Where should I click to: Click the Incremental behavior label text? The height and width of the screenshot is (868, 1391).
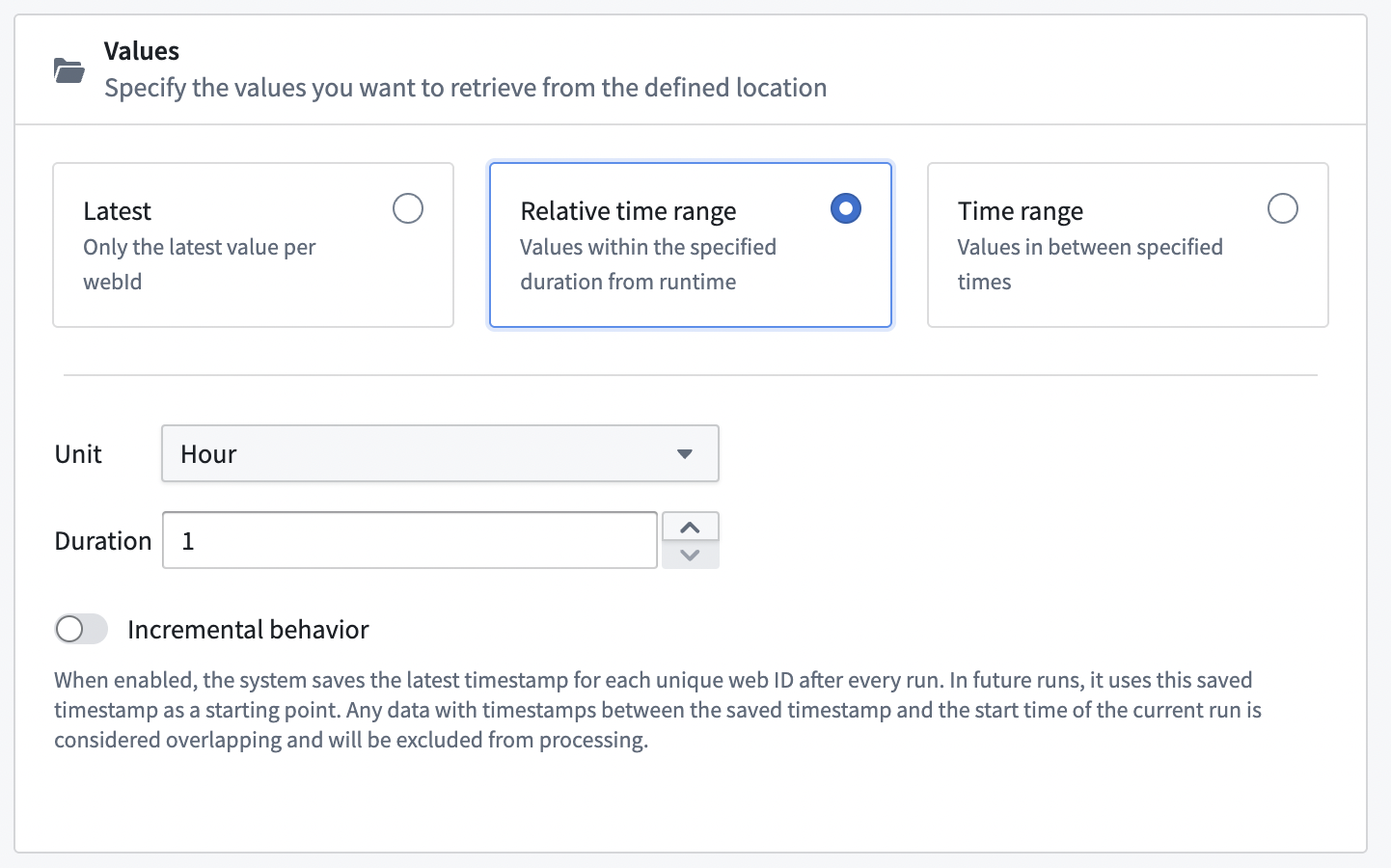(x=248, y=629)
